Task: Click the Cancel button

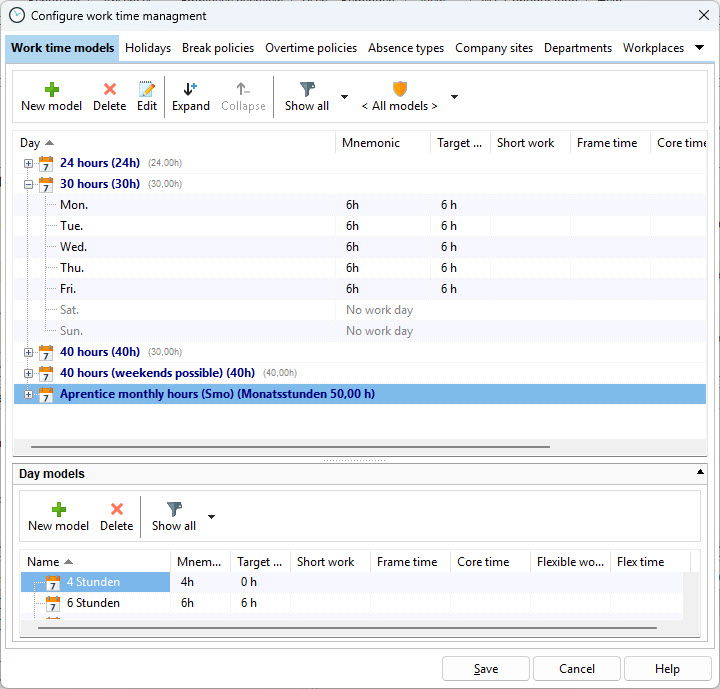Action: coord(577,669)
